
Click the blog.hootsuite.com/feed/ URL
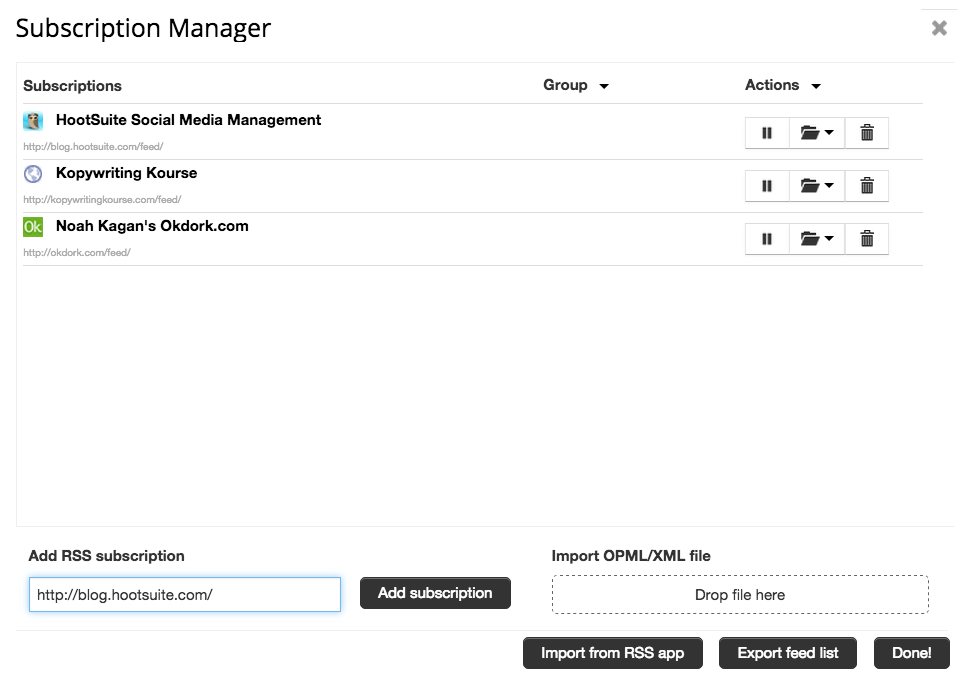[93, 147]
